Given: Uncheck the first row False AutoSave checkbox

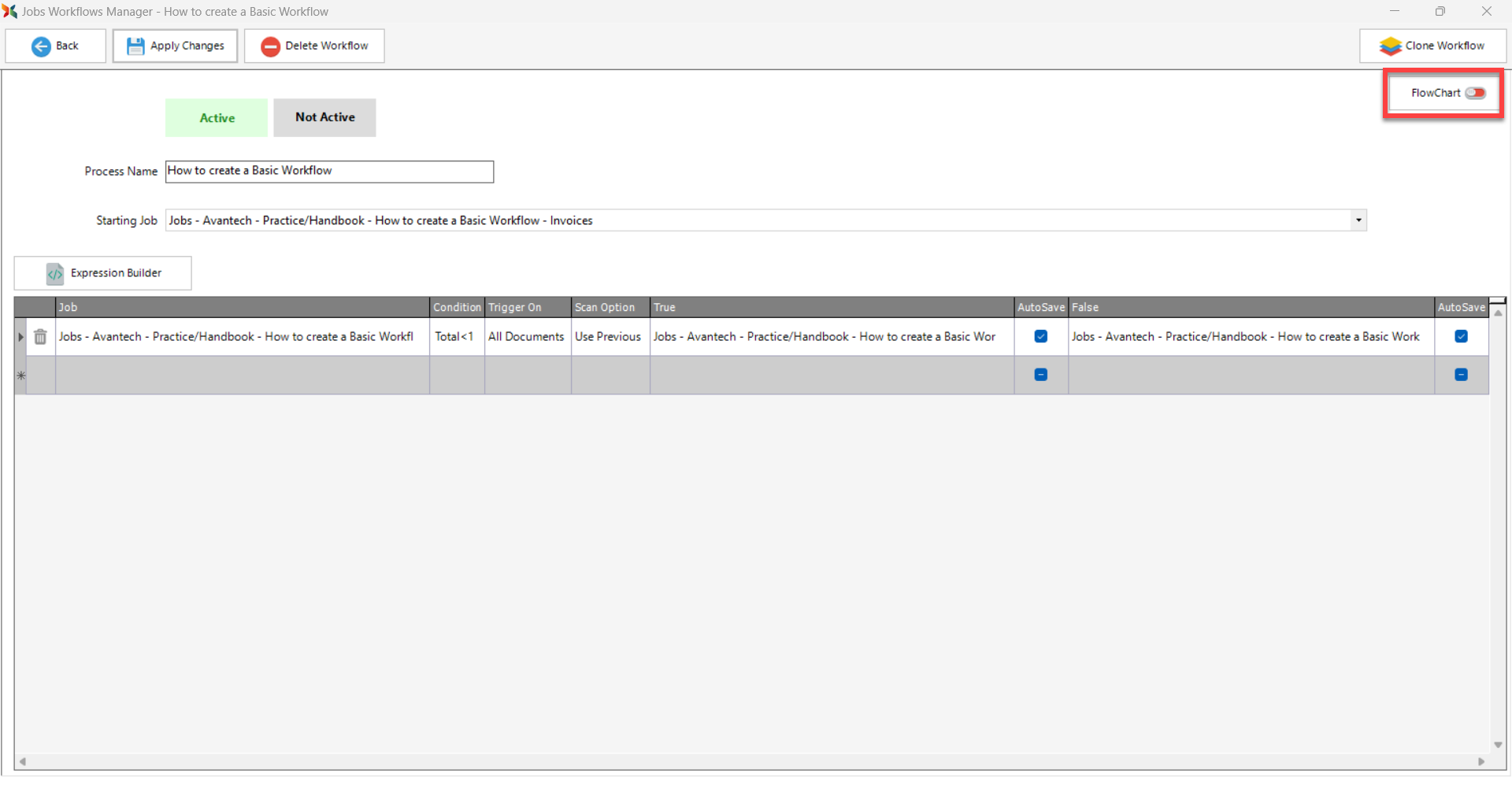Looking at the screenshot, I should pos(1461,337).
